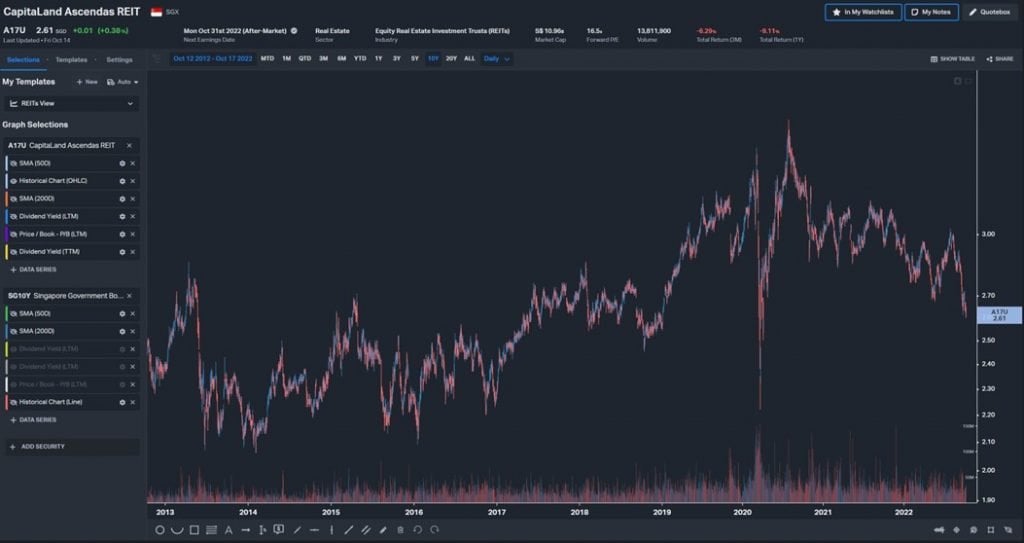
Task: Toggle visibility of Historical Chart (OHLC)
Action: pos(14,181)
